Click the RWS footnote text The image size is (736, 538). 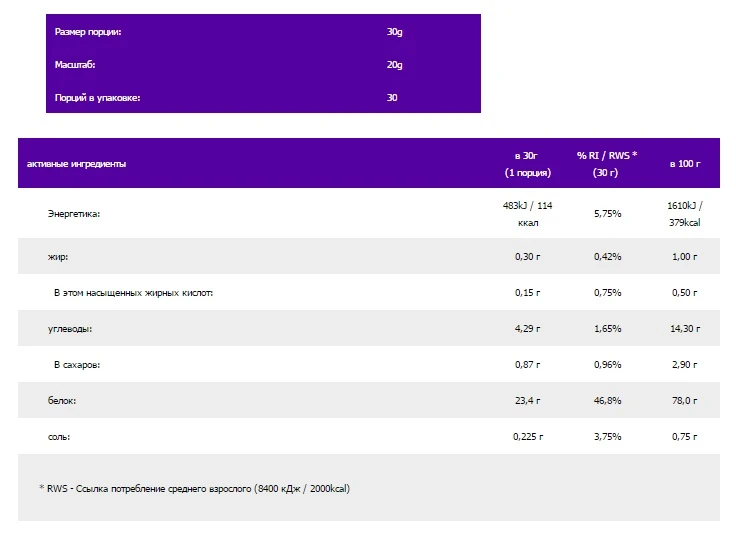pos(194,489)
